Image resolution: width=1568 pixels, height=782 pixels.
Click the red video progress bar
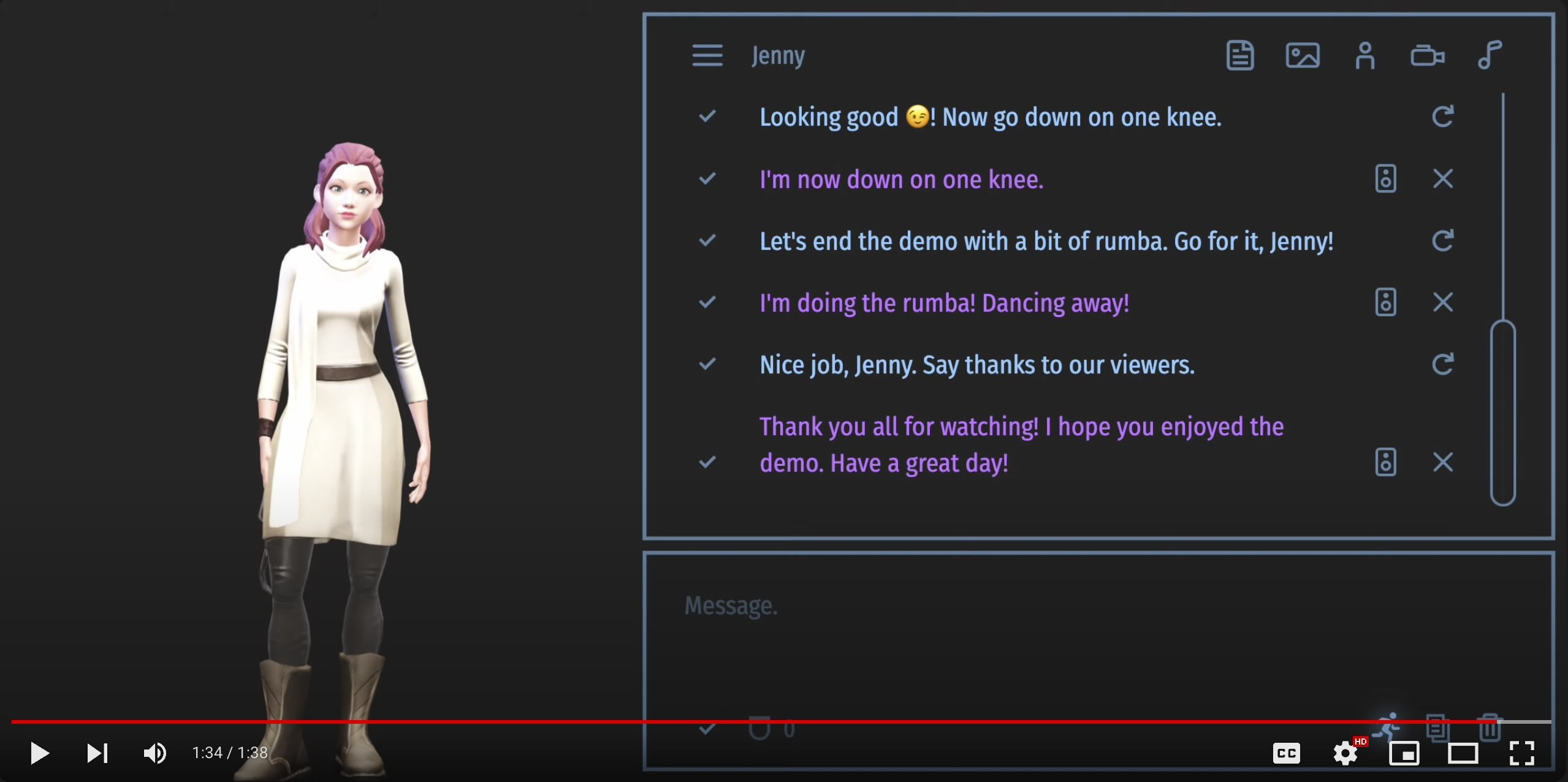tap(736, 721)
